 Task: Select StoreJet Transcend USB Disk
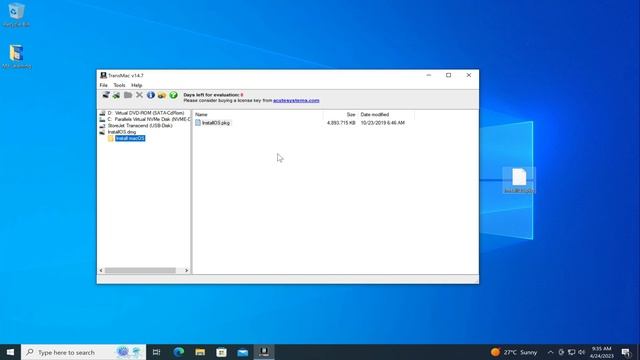[x=140, y=126]
